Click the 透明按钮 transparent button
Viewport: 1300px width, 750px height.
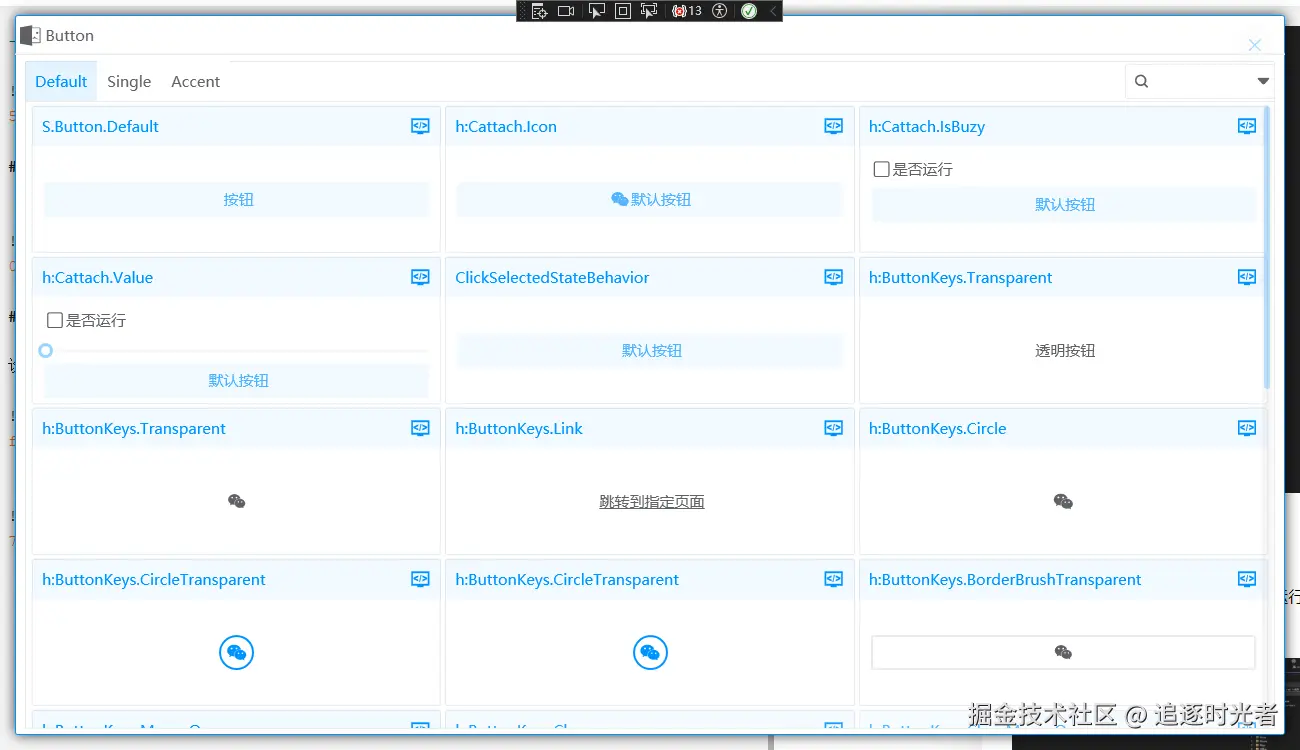(1064, 350)
